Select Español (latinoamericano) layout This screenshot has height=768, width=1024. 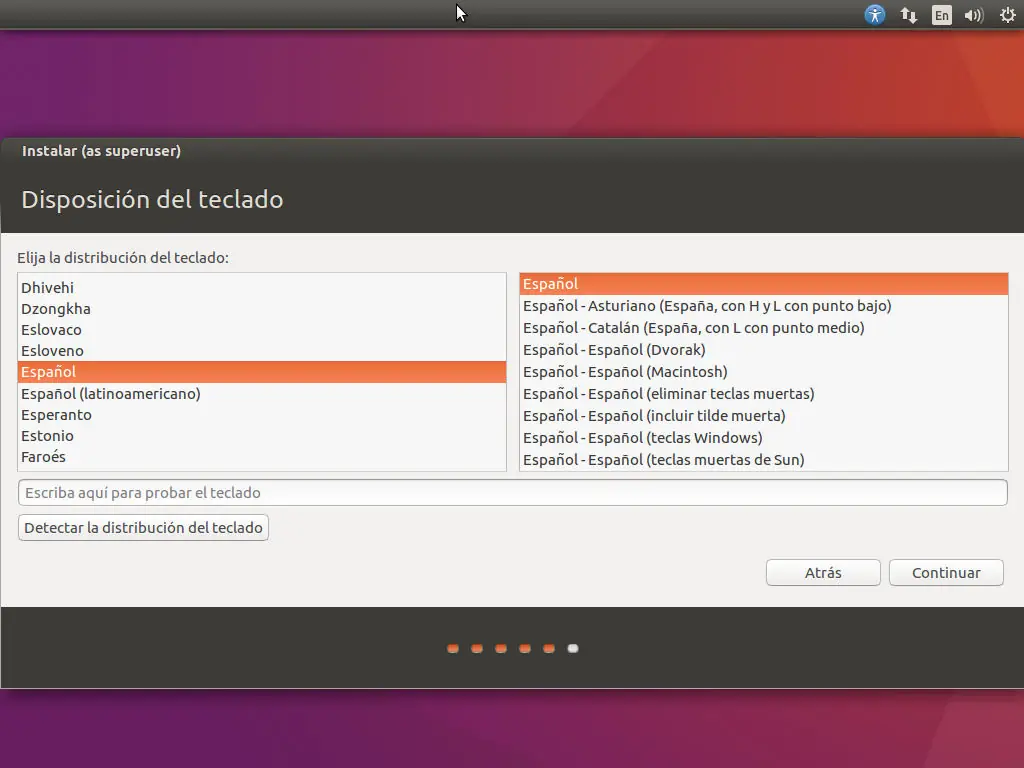[x=262, y=394]
